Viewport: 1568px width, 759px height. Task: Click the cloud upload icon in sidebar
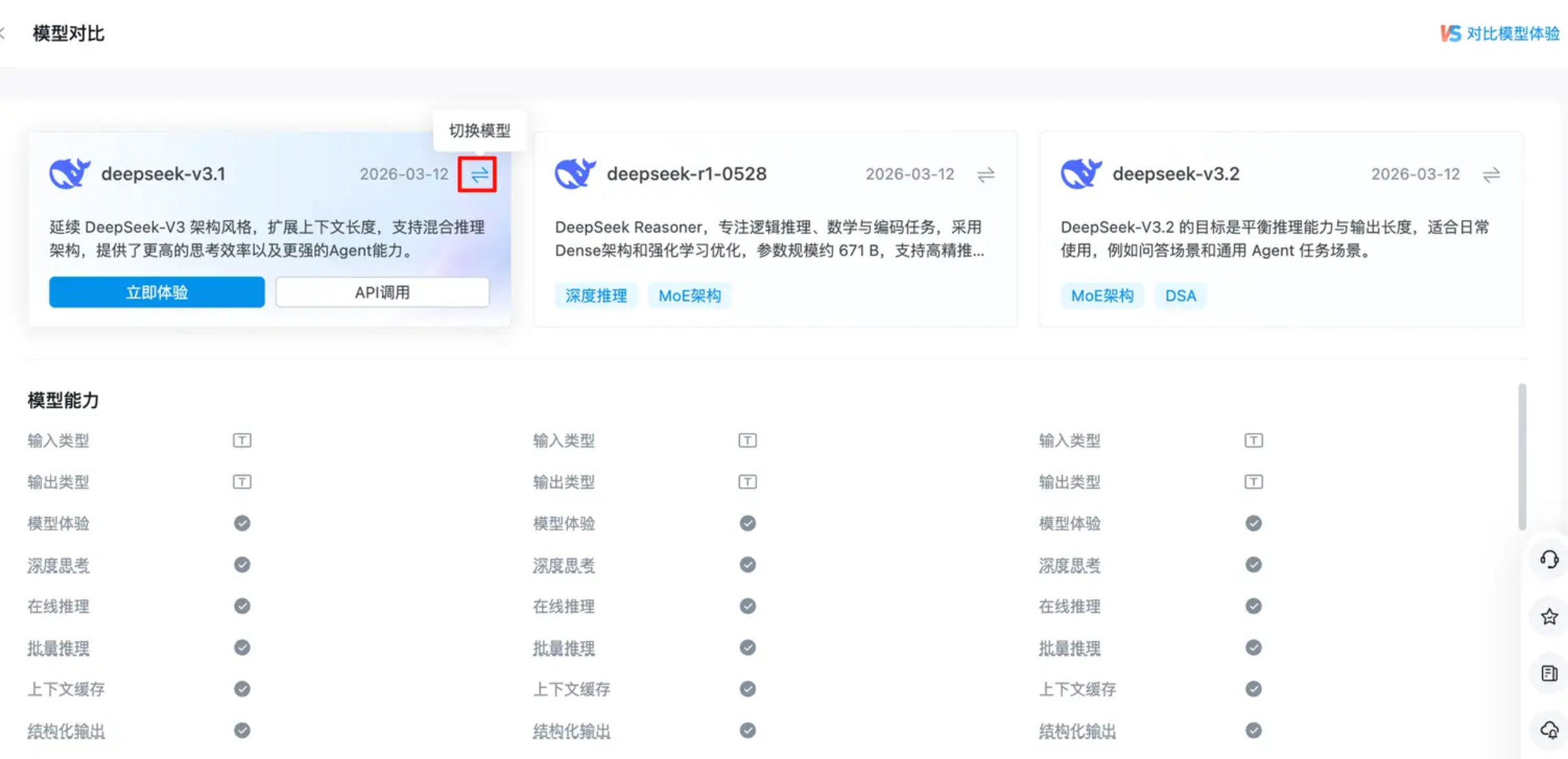point(1549,731)
